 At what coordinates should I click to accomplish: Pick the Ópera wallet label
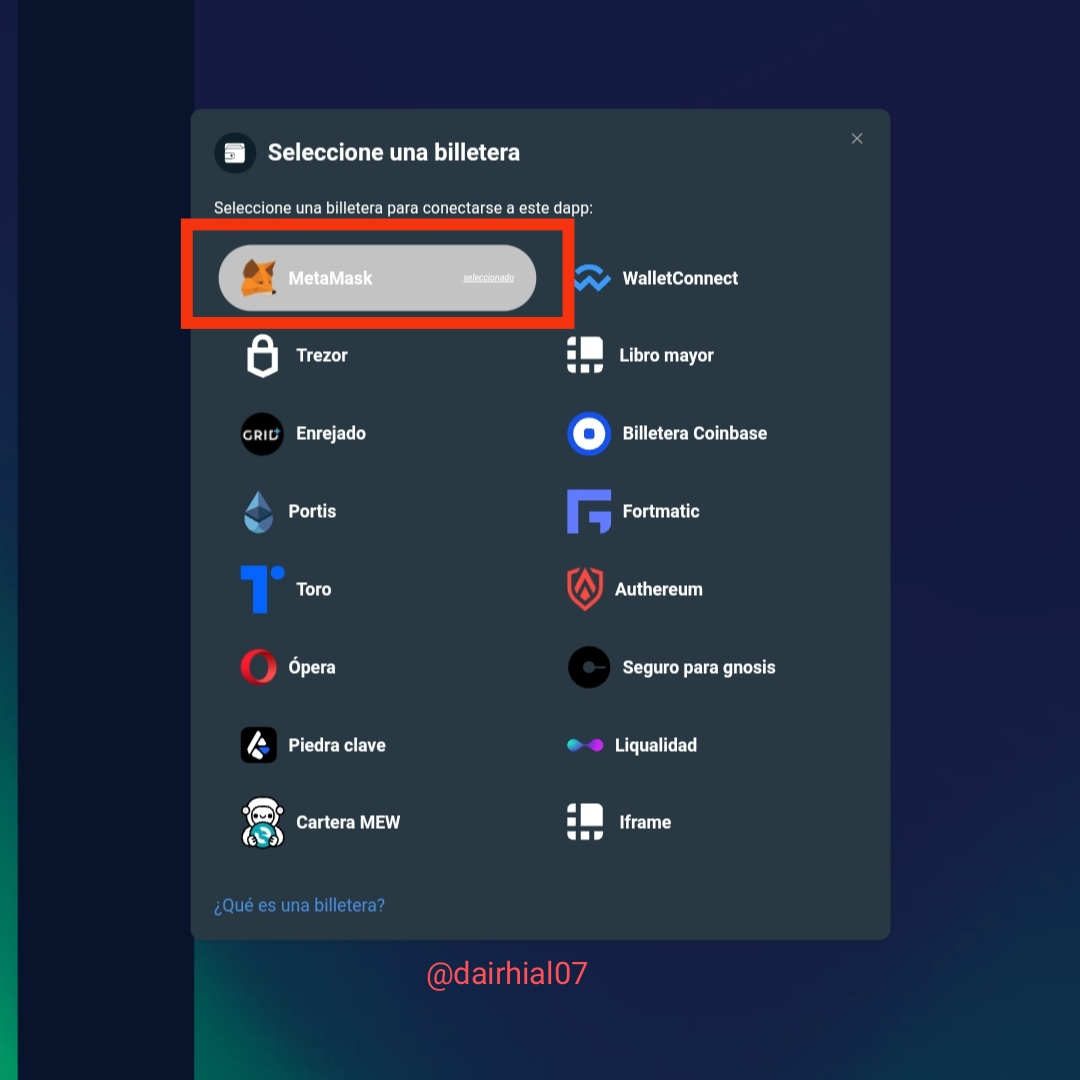311,667
